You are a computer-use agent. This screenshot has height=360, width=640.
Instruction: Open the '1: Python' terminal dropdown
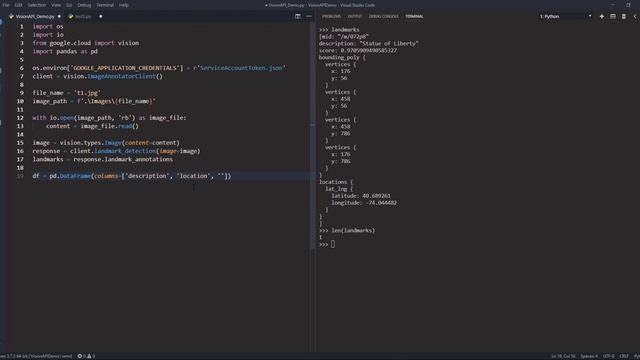coord(565,16)
